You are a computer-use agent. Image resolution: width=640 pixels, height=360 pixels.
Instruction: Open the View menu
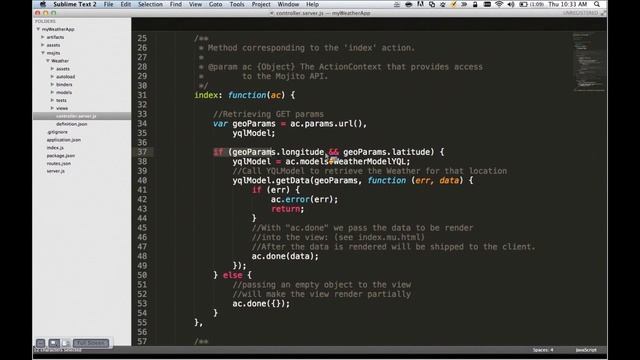click(196, 4)
